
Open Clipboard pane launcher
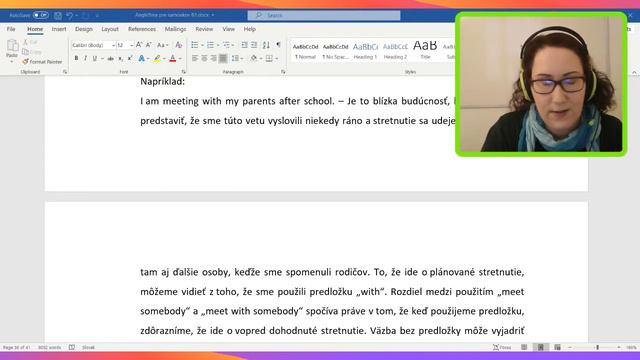(65, 72)
